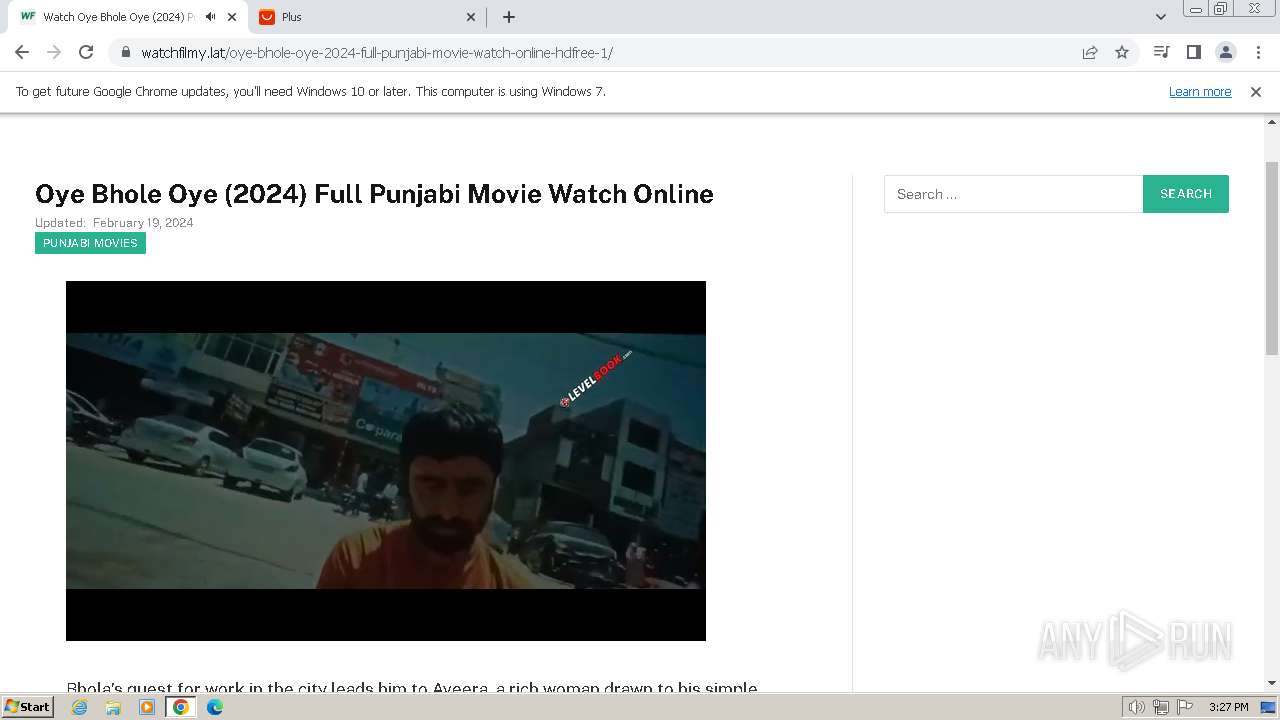The width and height of the screenshot is (1280, 720).
Task: Launch Microsoft Edge from the taskbar
Action: [x=215, y=707]
